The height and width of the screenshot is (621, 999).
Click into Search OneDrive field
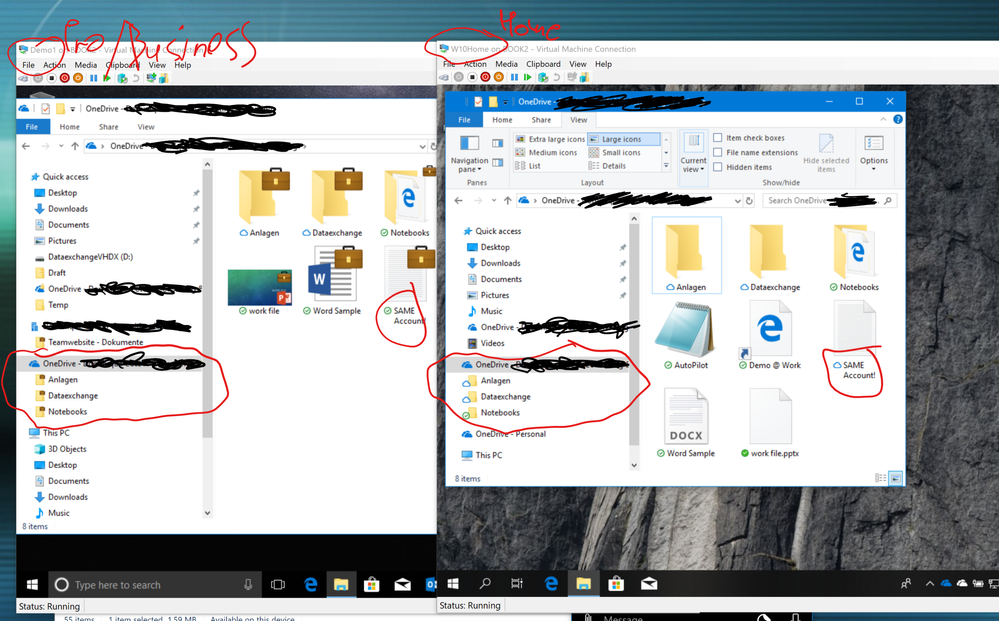828,201
